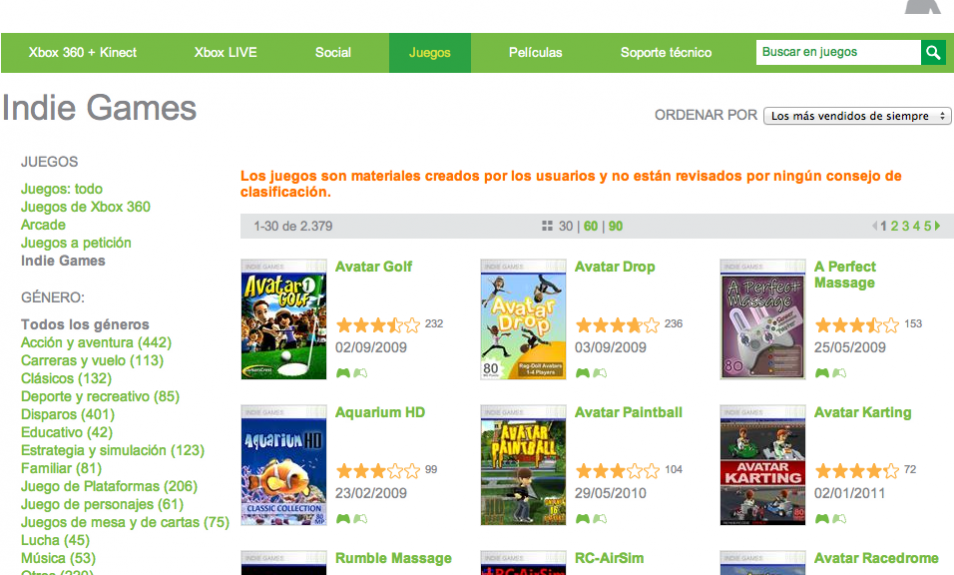
Task: Filter by 'Familiar (81)' genre
Action: tap(61, 468)
